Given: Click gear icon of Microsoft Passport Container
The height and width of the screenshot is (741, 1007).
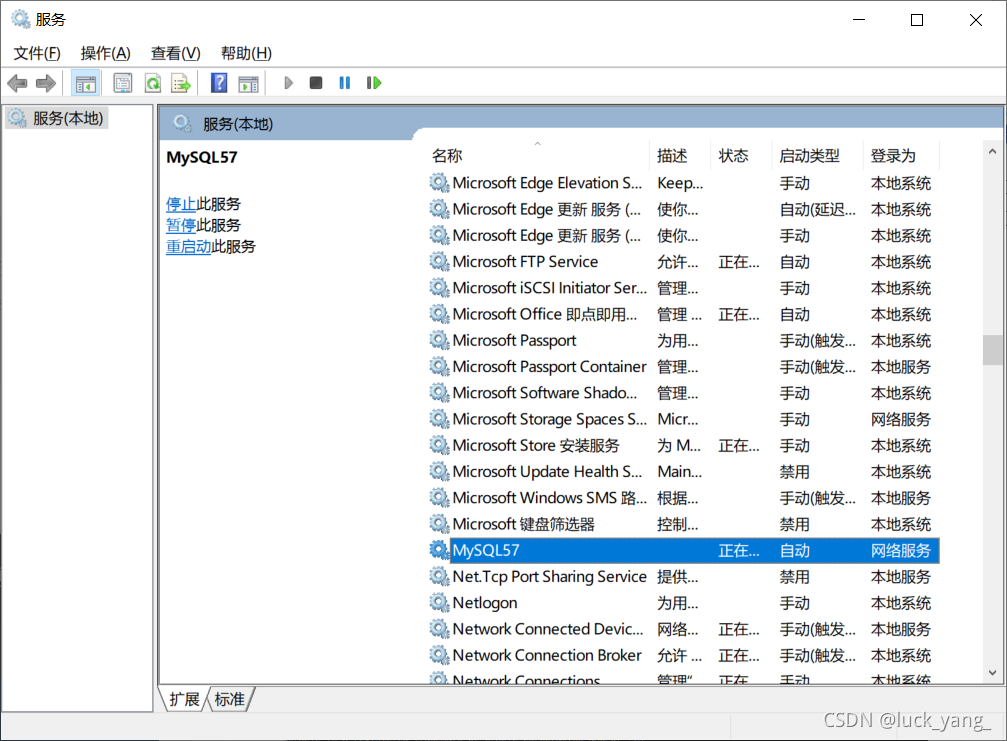Looking at the screenshot, I should [x=439, y=367].
